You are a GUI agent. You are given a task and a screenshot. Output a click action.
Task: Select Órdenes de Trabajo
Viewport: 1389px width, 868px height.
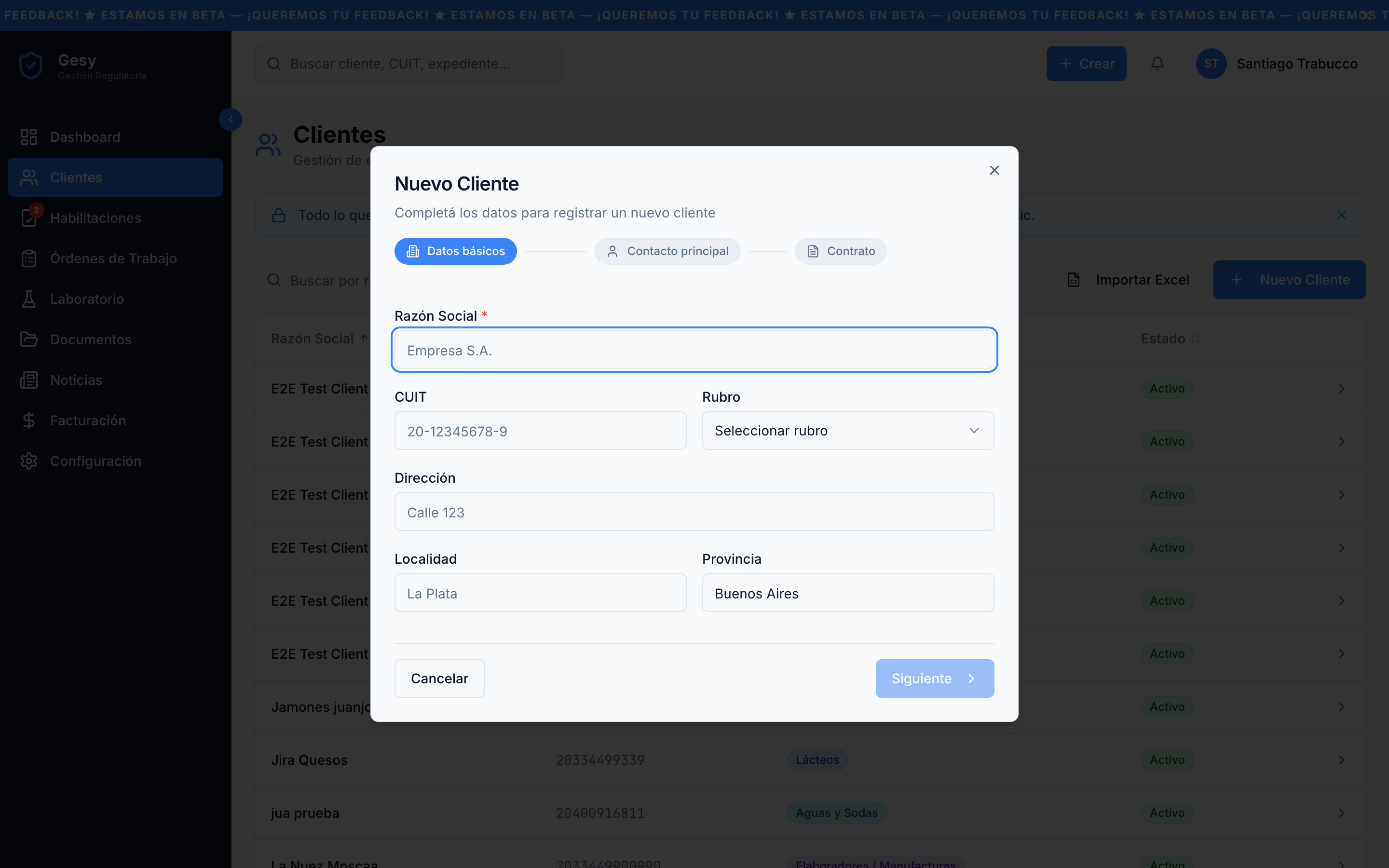pyautogui.click(x=113, y=258)
